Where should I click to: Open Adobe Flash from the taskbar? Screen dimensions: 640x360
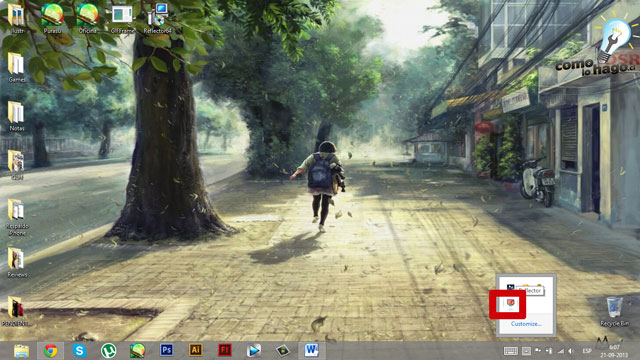[x=224, y=350]
